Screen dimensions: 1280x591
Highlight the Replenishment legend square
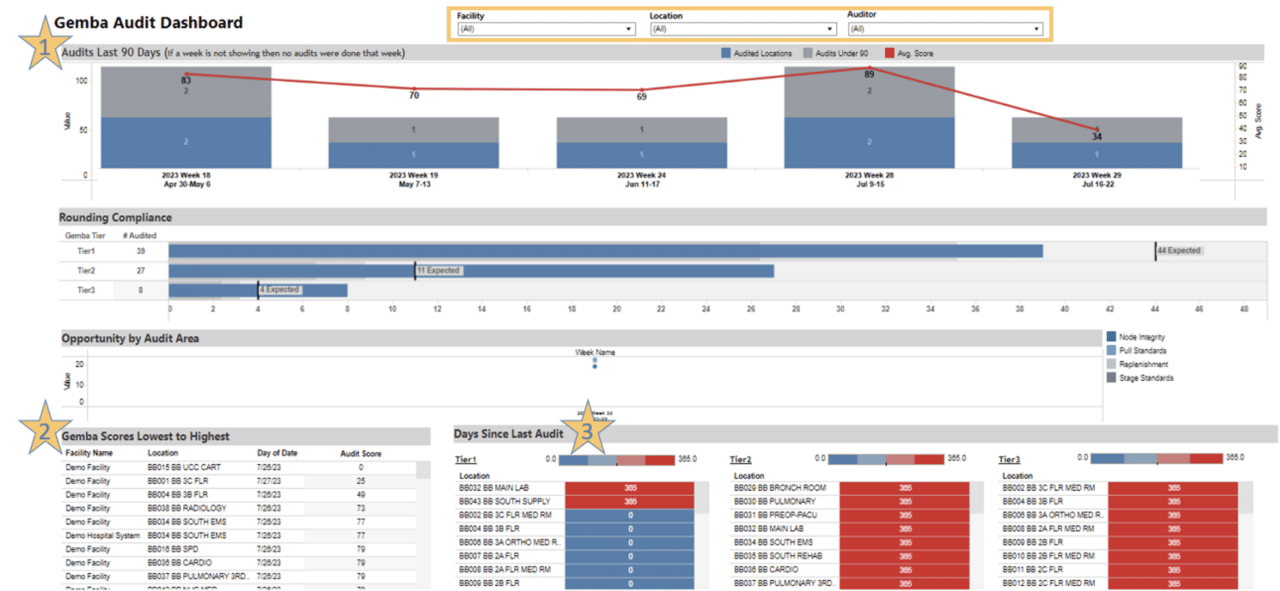pos(1112,364)
